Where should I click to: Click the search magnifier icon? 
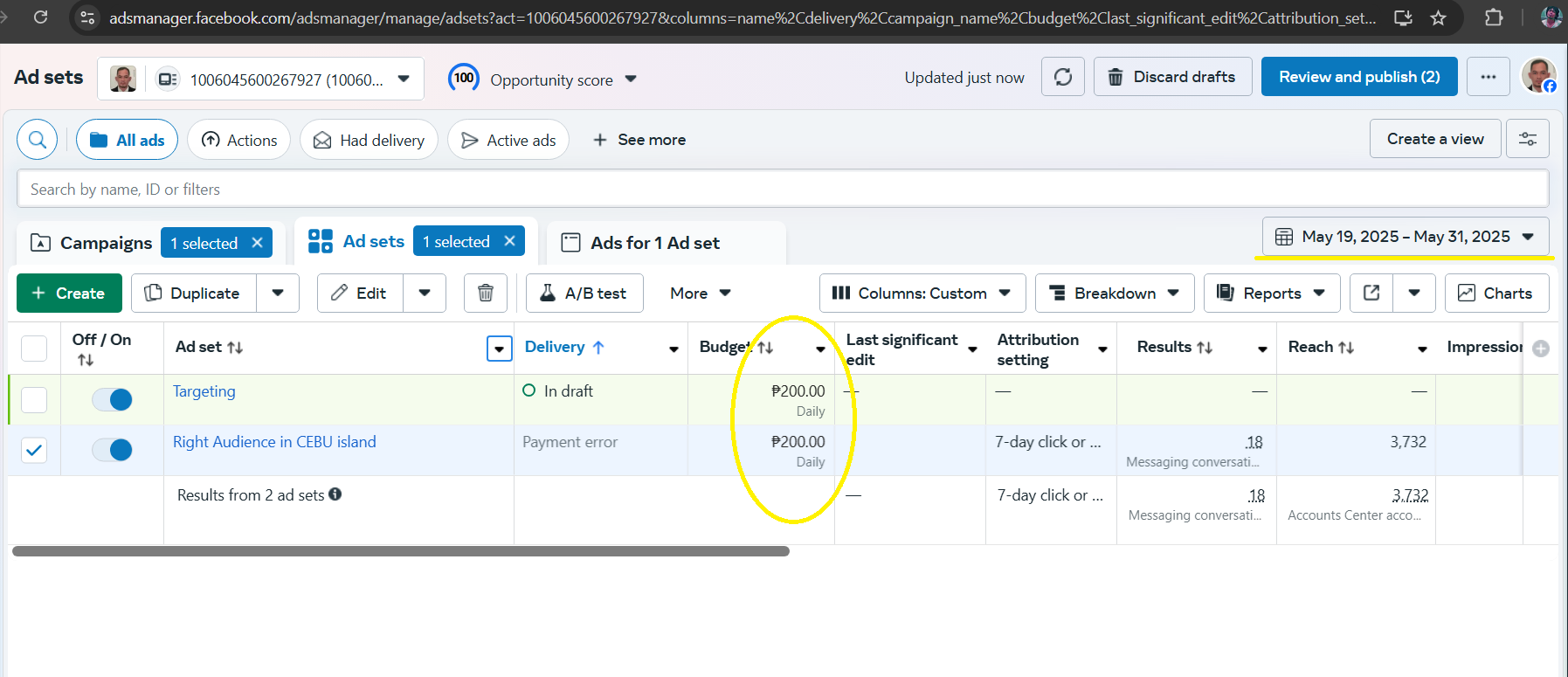tap(38, 140)
